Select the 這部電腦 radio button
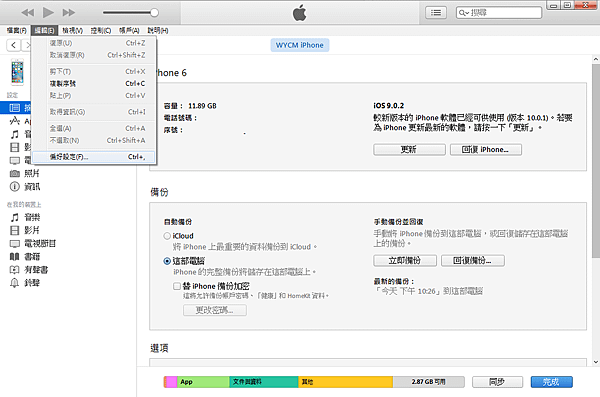 [167, 261]
